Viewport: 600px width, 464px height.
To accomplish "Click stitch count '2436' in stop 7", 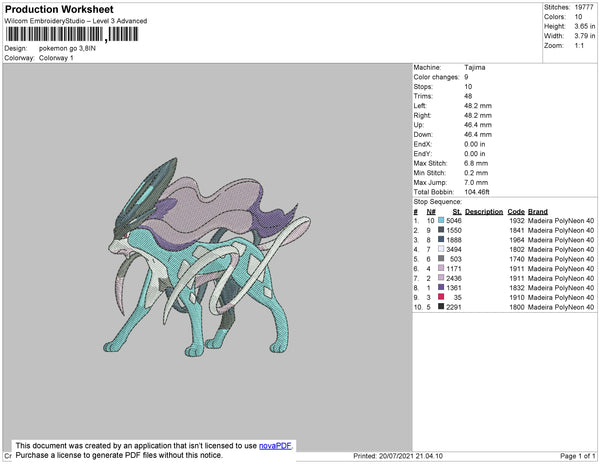I will click(454, 278).
